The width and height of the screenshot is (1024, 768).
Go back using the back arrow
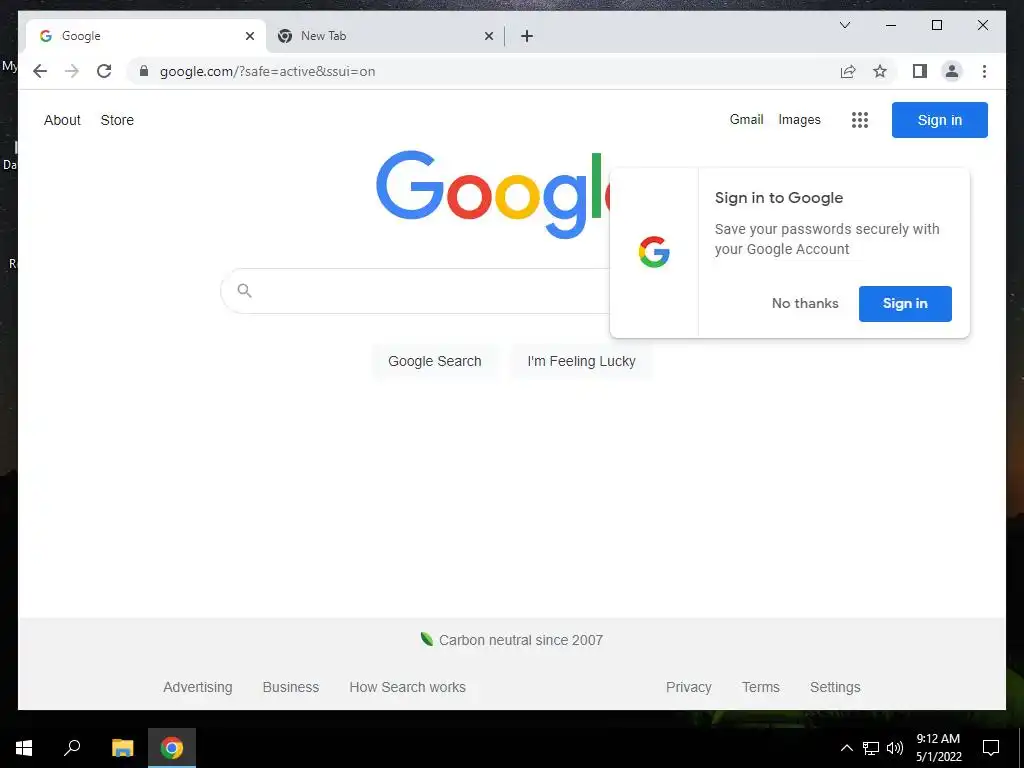click(40, 71)
